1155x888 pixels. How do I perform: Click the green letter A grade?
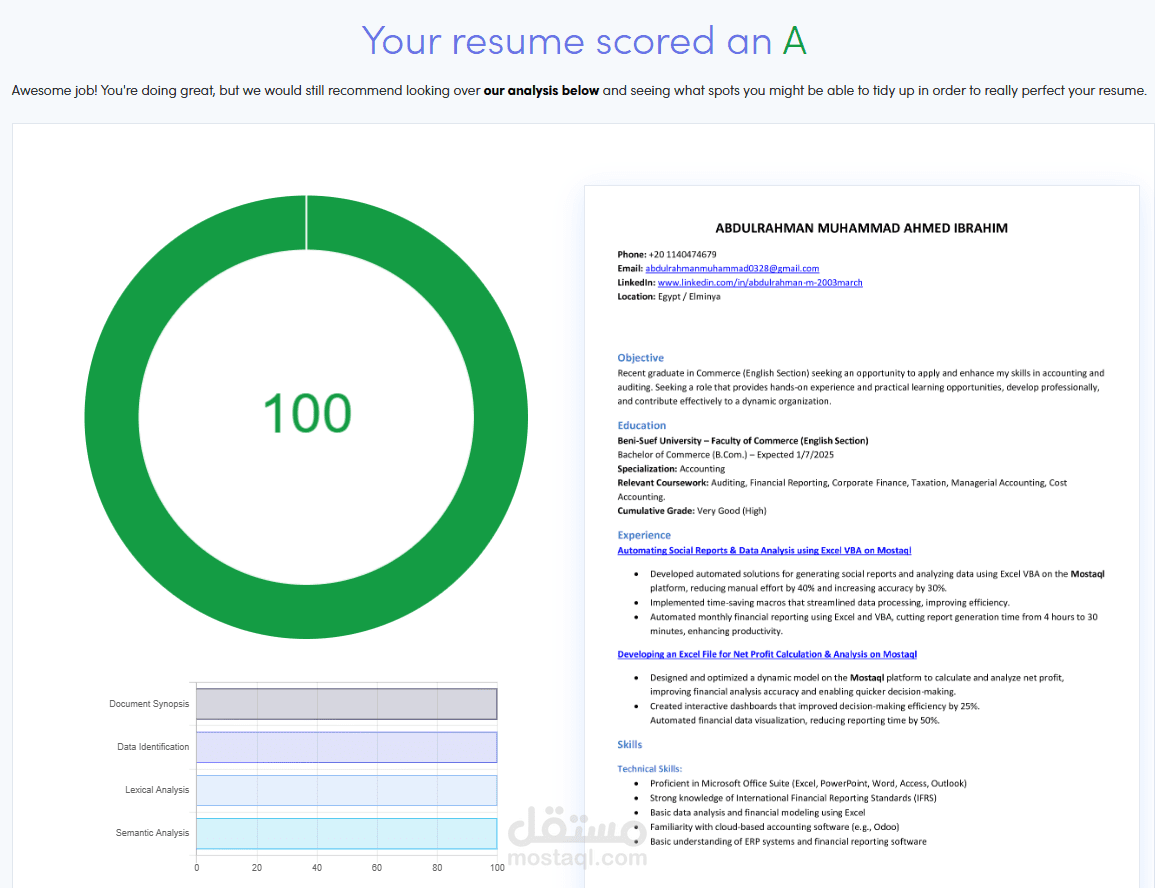tap(793, 41)
